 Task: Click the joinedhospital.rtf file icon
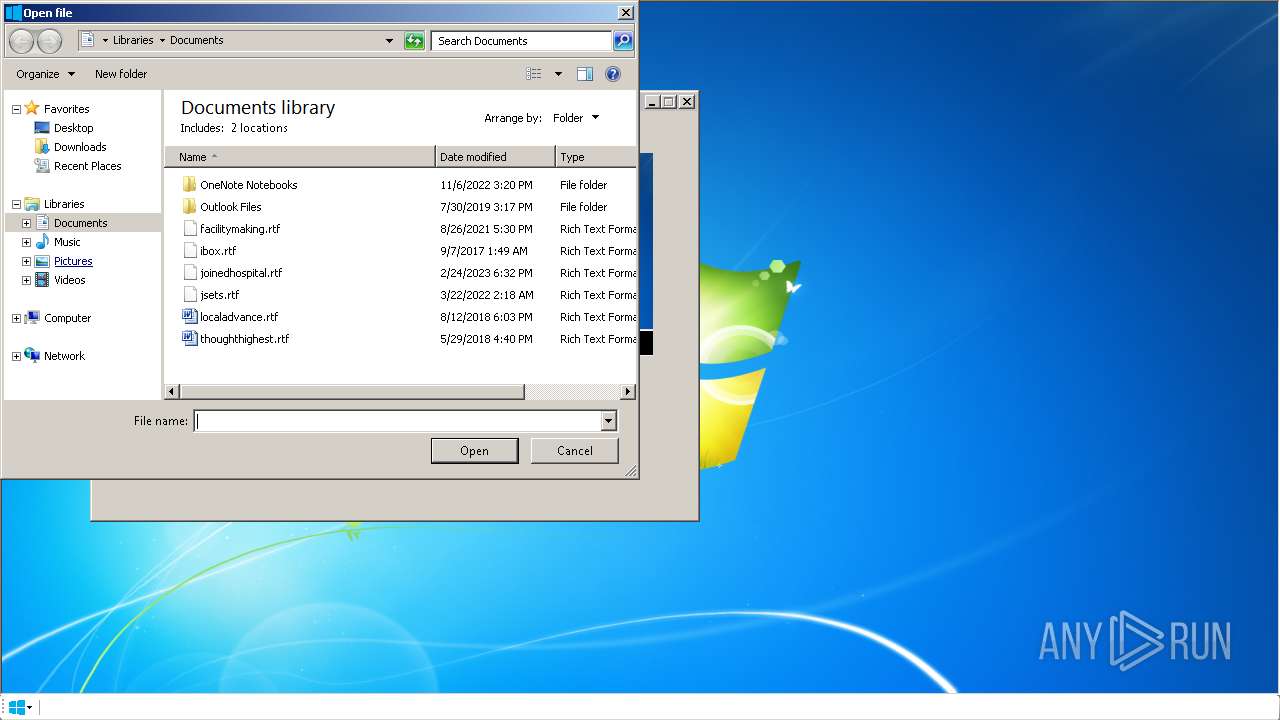click(190, 273)
